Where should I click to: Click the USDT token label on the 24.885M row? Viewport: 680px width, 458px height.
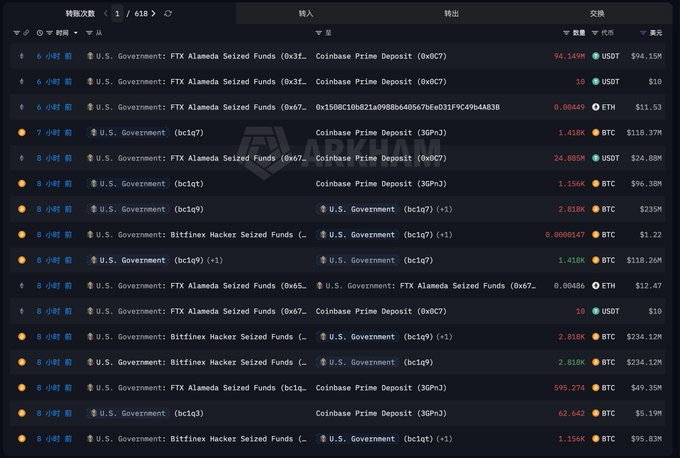click(x=610, y=158)
